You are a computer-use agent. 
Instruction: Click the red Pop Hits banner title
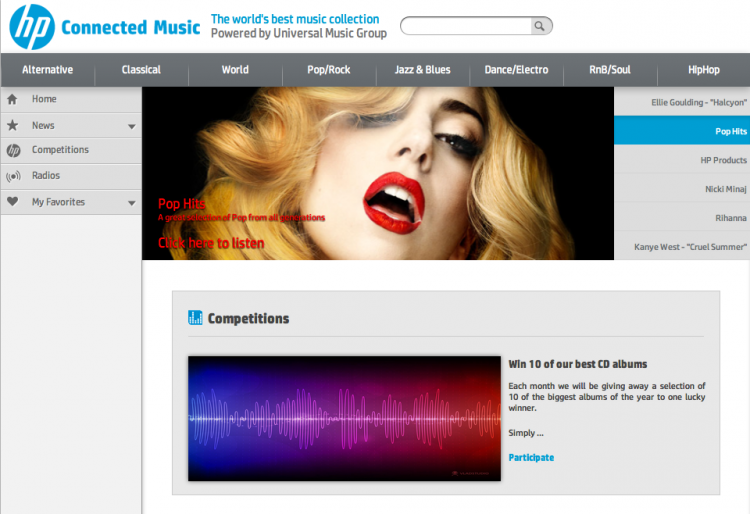click(x=182, y=204)
